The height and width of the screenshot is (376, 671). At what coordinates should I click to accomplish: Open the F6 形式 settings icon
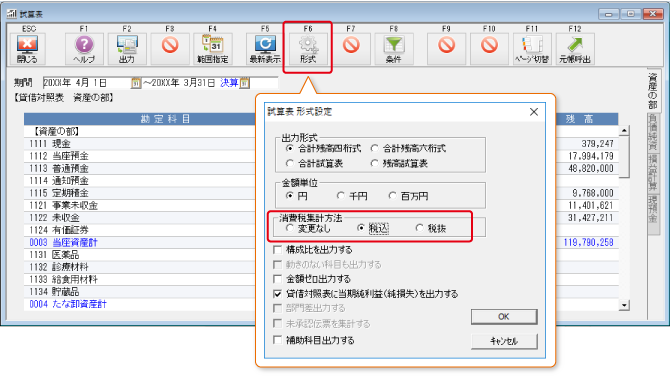coord(308,49)
